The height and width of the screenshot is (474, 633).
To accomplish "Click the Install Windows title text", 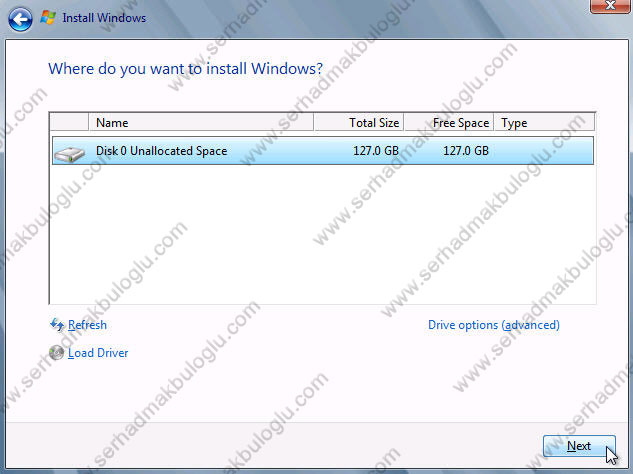I will click(x=104, y=18).
